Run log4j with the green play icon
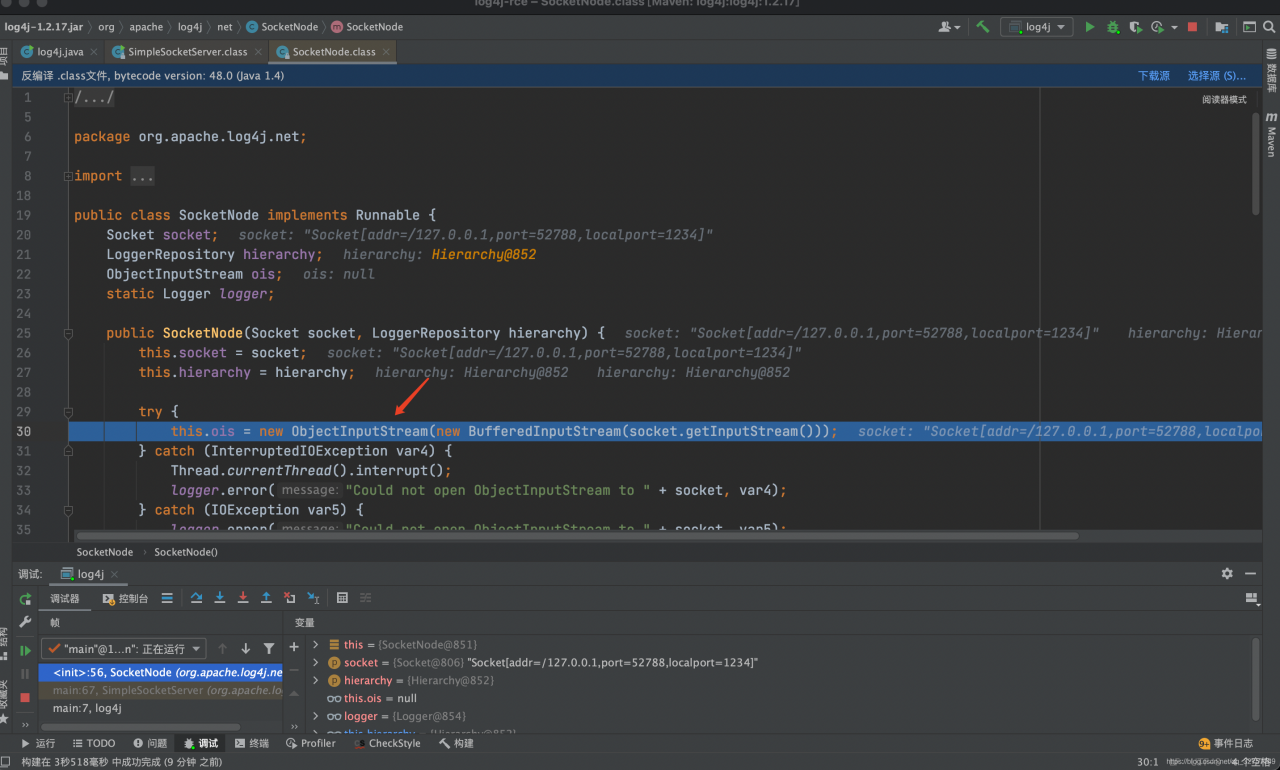1280x770 pixels. [x=1090, y=27]
